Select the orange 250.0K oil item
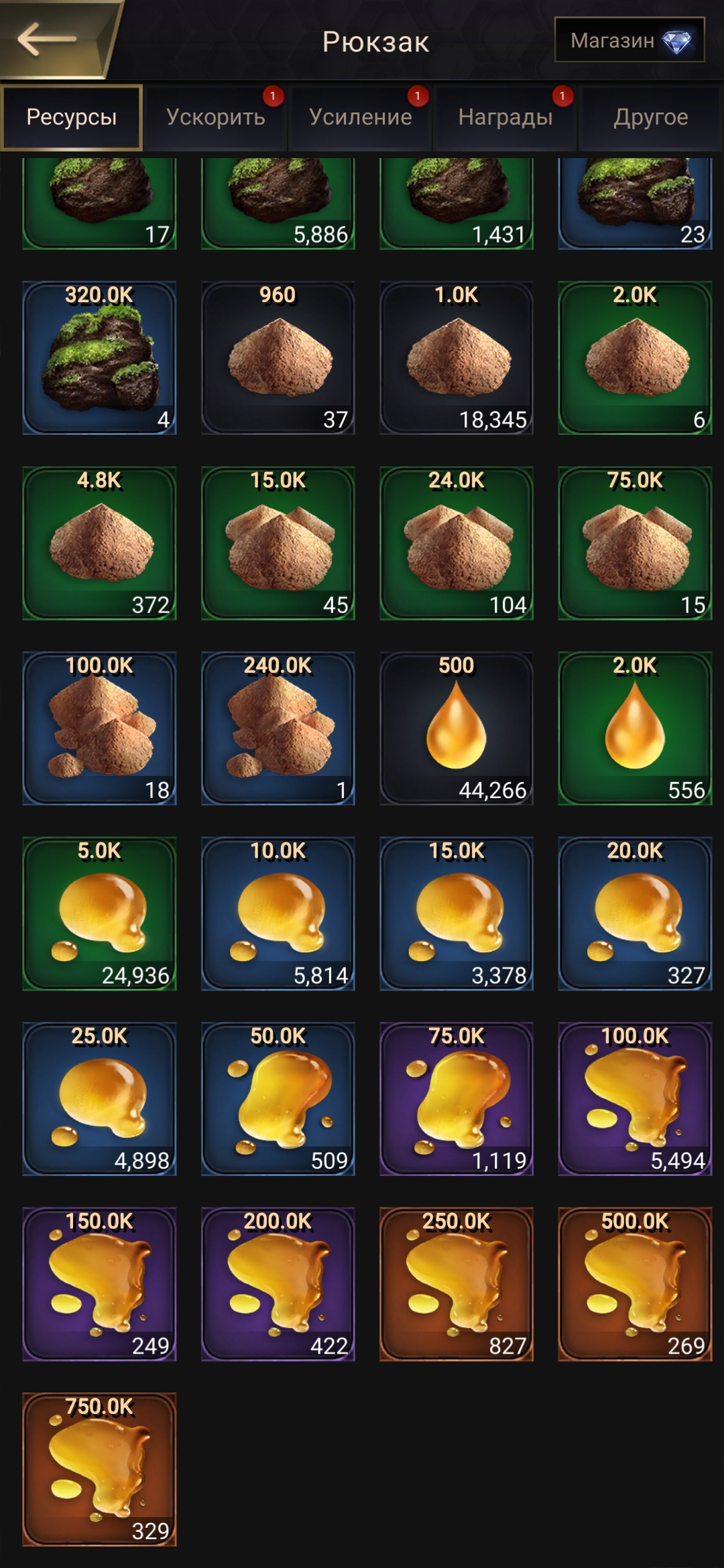724x1568 pixels. 456,1285
